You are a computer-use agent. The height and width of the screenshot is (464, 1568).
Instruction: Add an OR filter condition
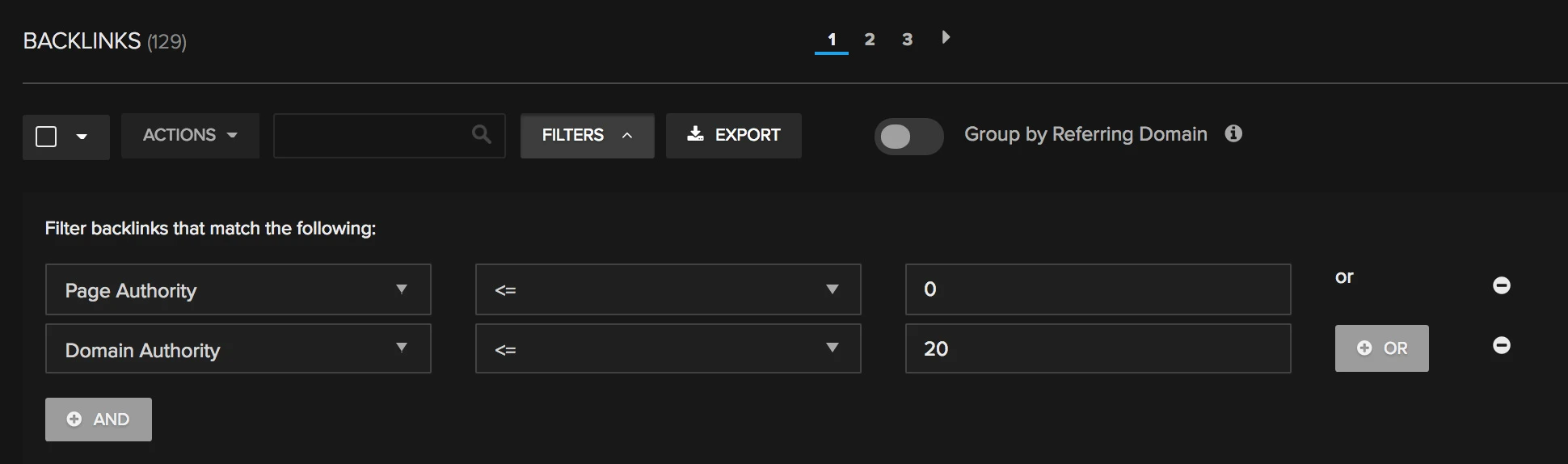(x=1381, y=348)
